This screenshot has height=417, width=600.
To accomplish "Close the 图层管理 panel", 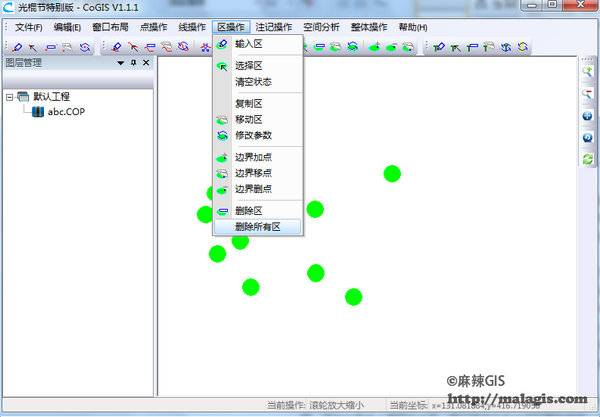I will [x=146, y=63].
